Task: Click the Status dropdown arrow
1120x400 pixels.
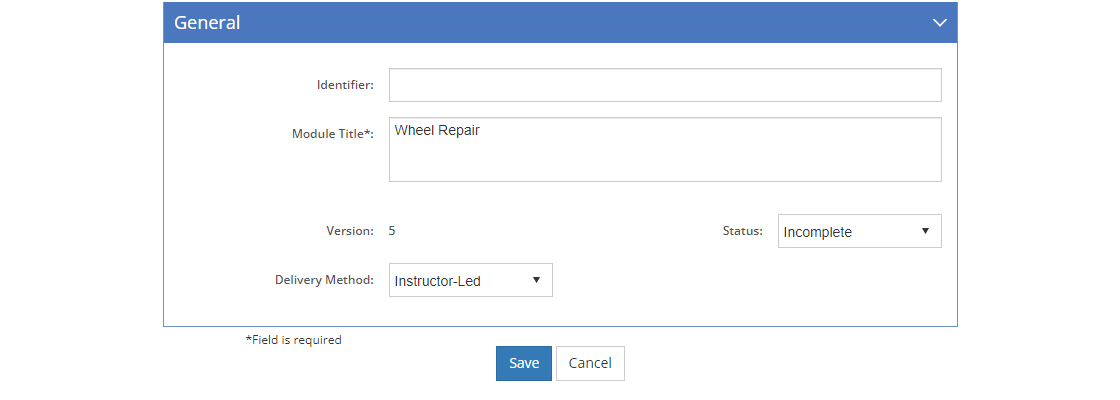Action: pos(925,231)
